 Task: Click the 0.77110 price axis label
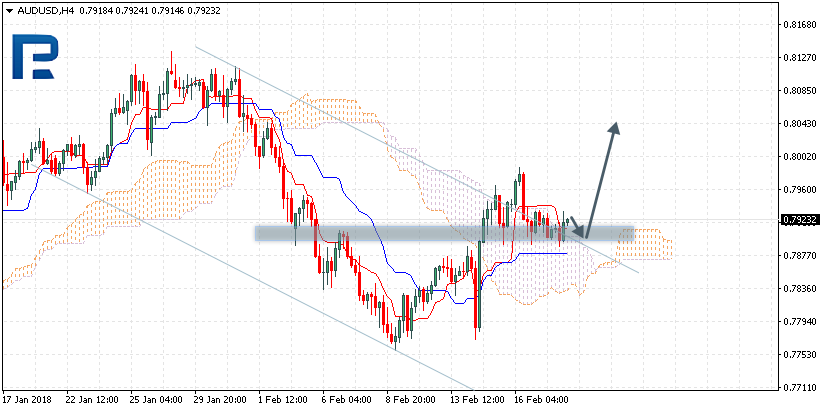[798, 388]
